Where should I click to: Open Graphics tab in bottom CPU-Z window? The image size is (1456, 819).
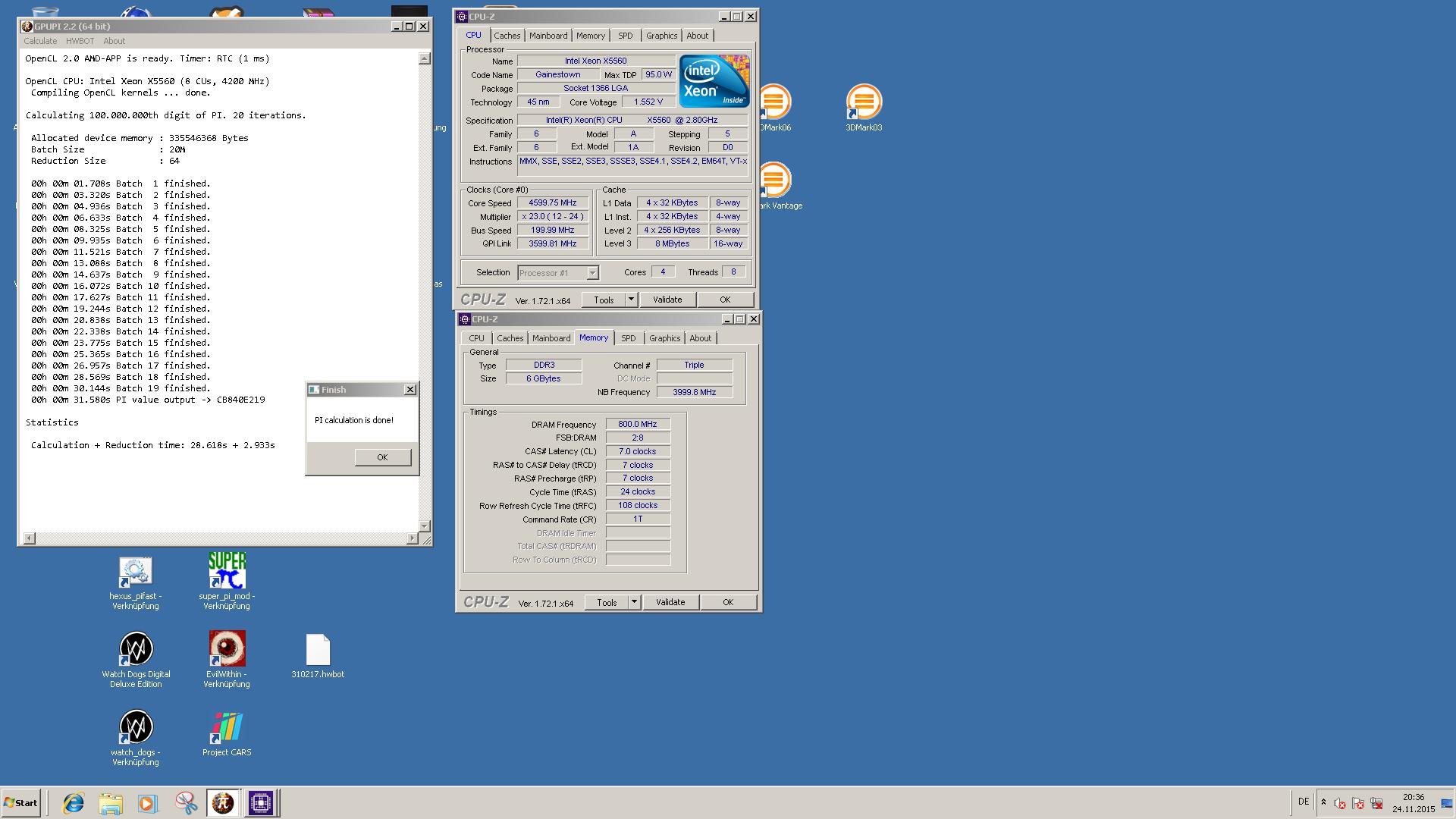pos(664,338)
